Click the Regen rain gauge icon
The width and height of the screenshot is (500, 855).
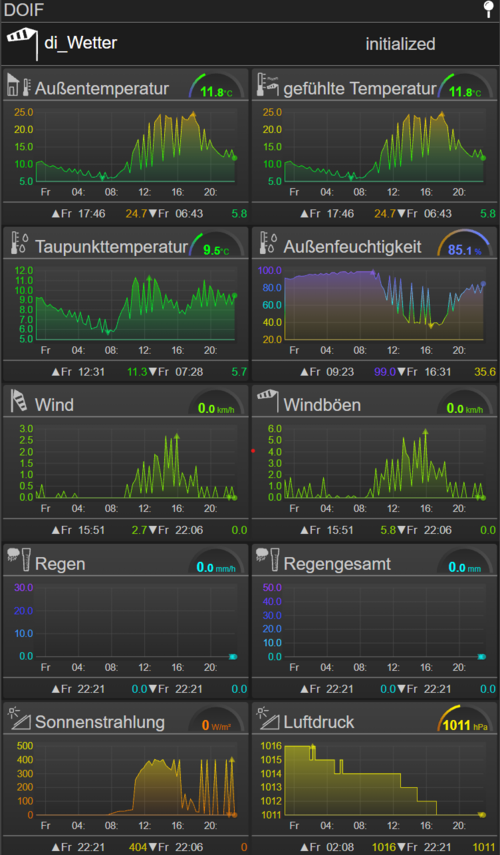tap(19, 559)
